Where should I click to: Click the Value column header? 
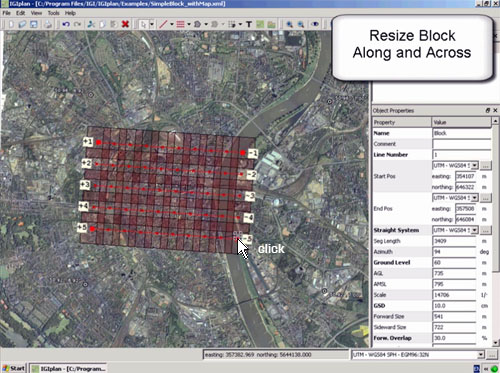click(461, 122)
